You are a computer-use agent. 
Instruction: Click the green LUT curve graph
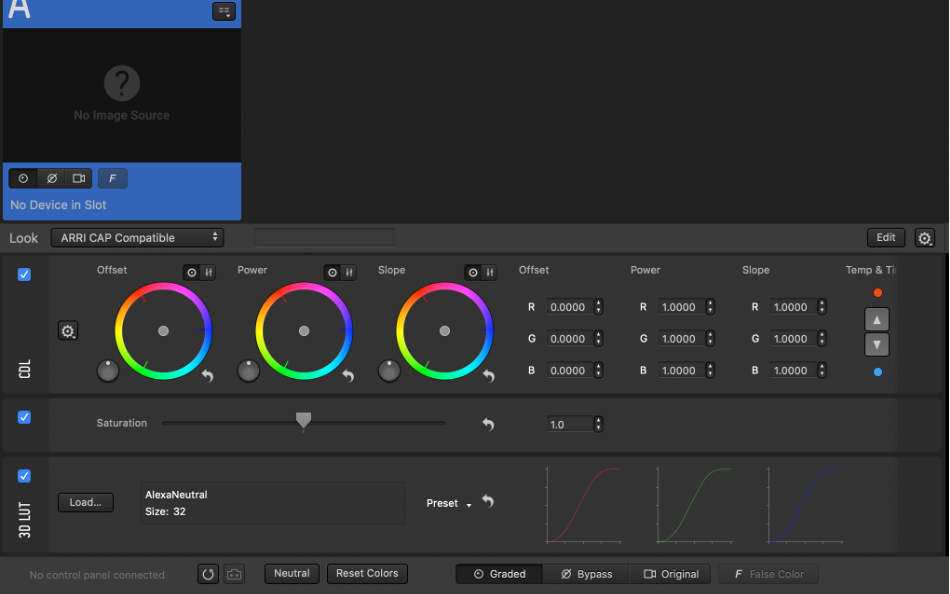(x=694, y=505)
